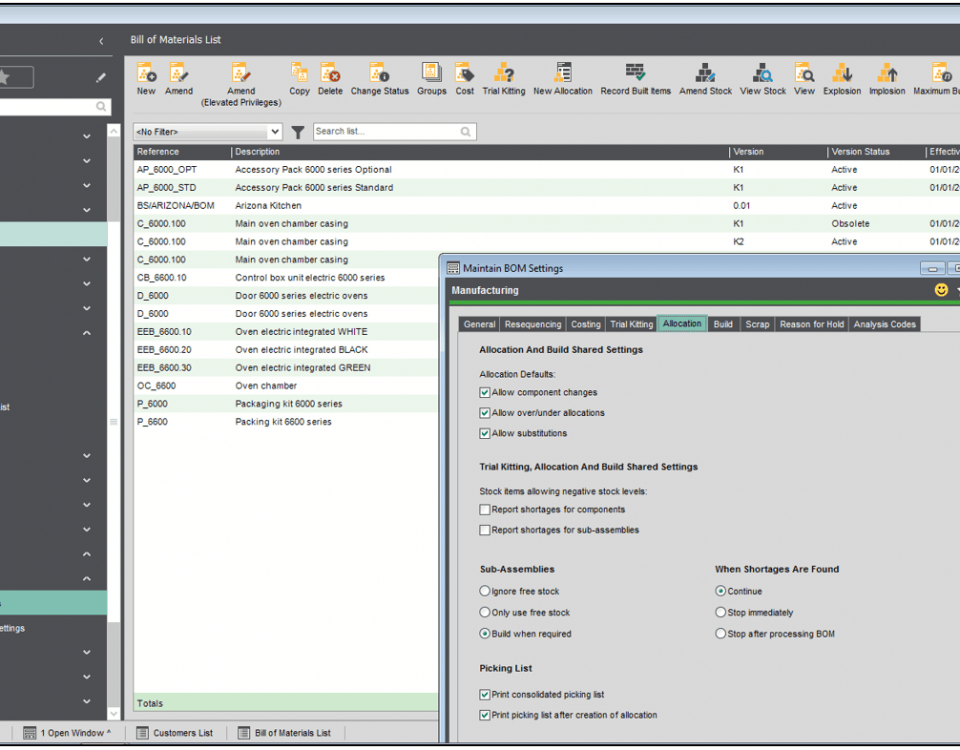This screenshot has height=750, width=960.
Task: Uncheck Print picking list after creation of allocation
Action: click(485, 715)
